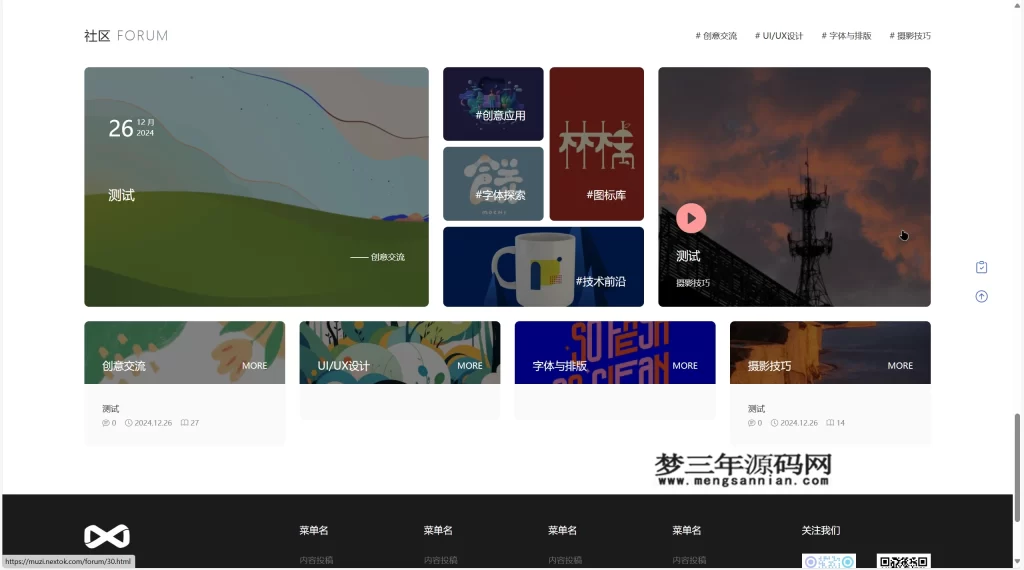The image size is (1024, 570).
Task: Click the page vertical scrollbar thumb
Action: [1017, 467]
